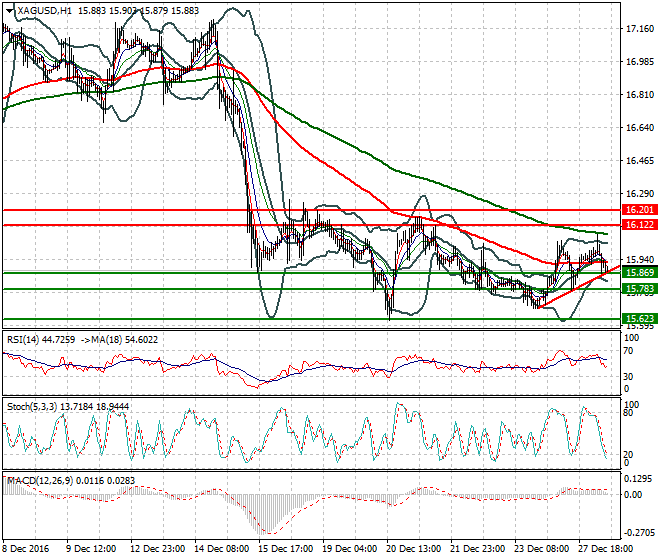
Task: Click the 17.160 price axis label
Action: point(638,29)
